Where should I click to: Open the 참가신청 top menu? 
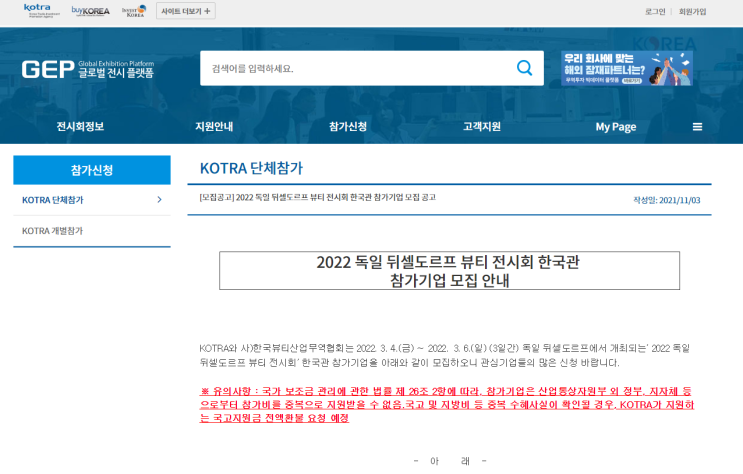(x=348, y=127)
